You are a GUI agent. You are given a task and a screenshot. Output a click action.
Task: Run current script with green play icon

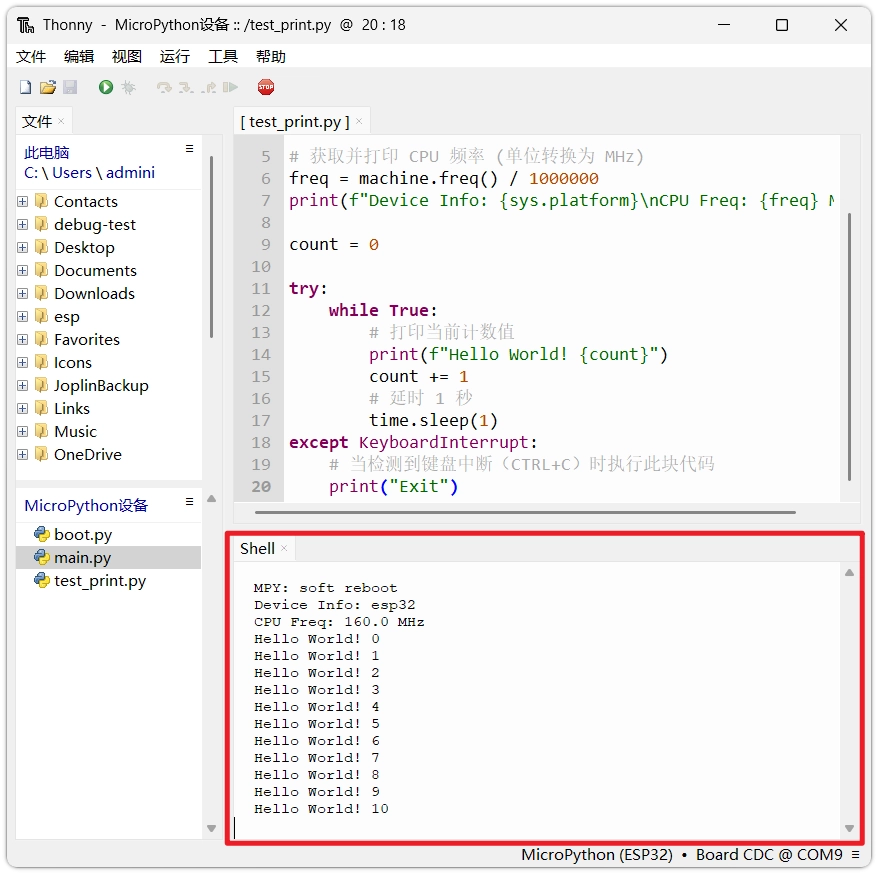[x=106, y=88]
